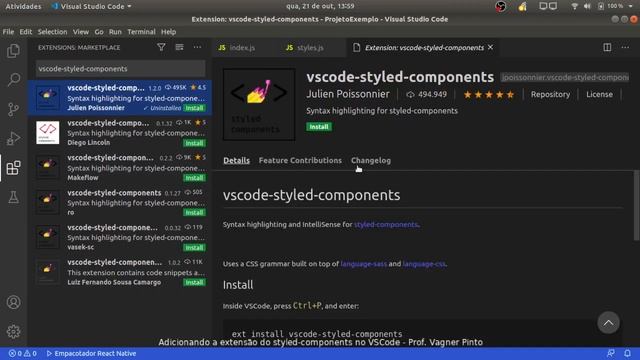The height and width of the screenshot is (360, 640).
Task: Open the License link
Action: [599, 94]
